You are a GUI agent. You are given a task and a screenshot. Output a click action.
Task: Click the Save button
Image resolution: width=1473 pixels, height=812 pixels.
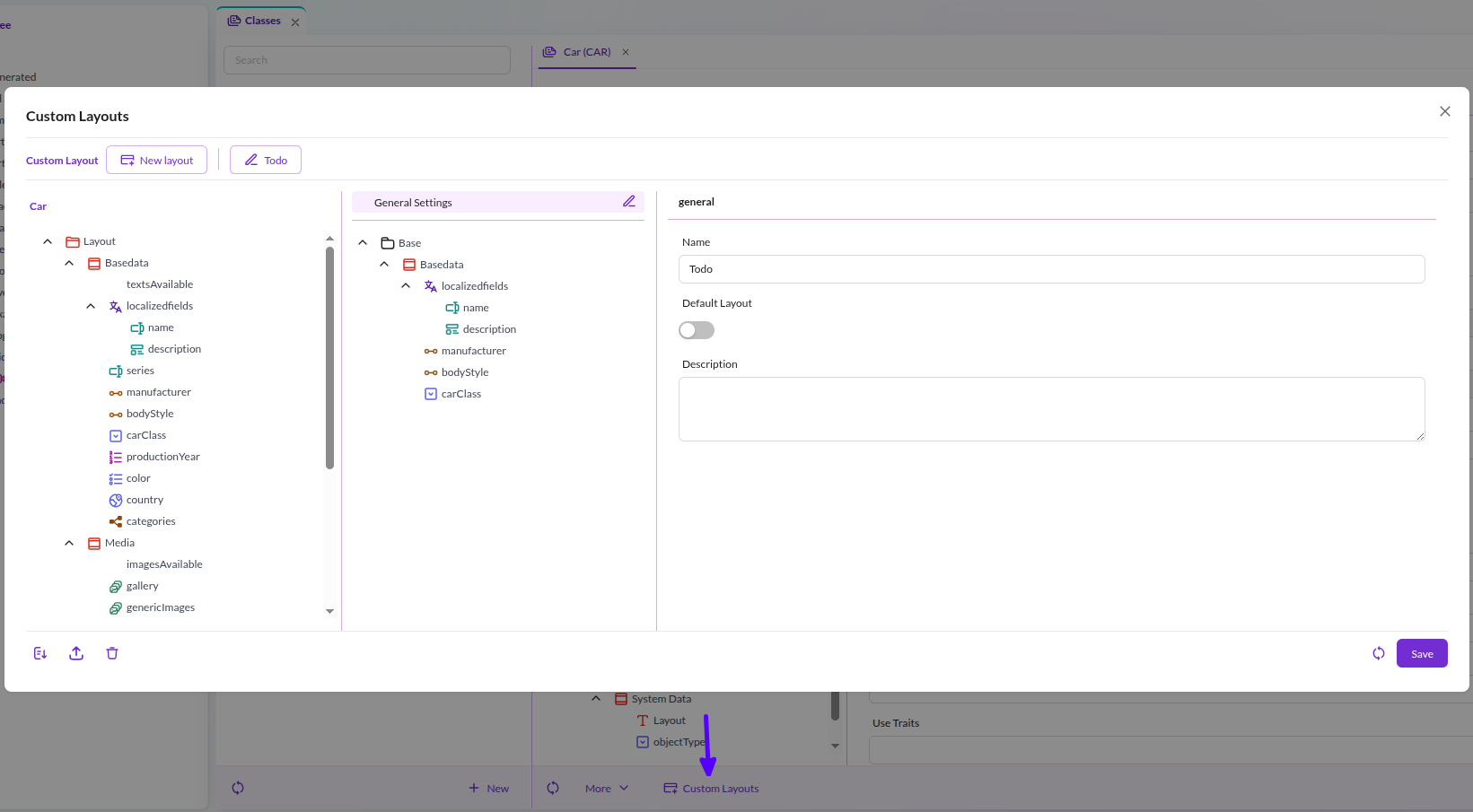tap(1422, 653)
